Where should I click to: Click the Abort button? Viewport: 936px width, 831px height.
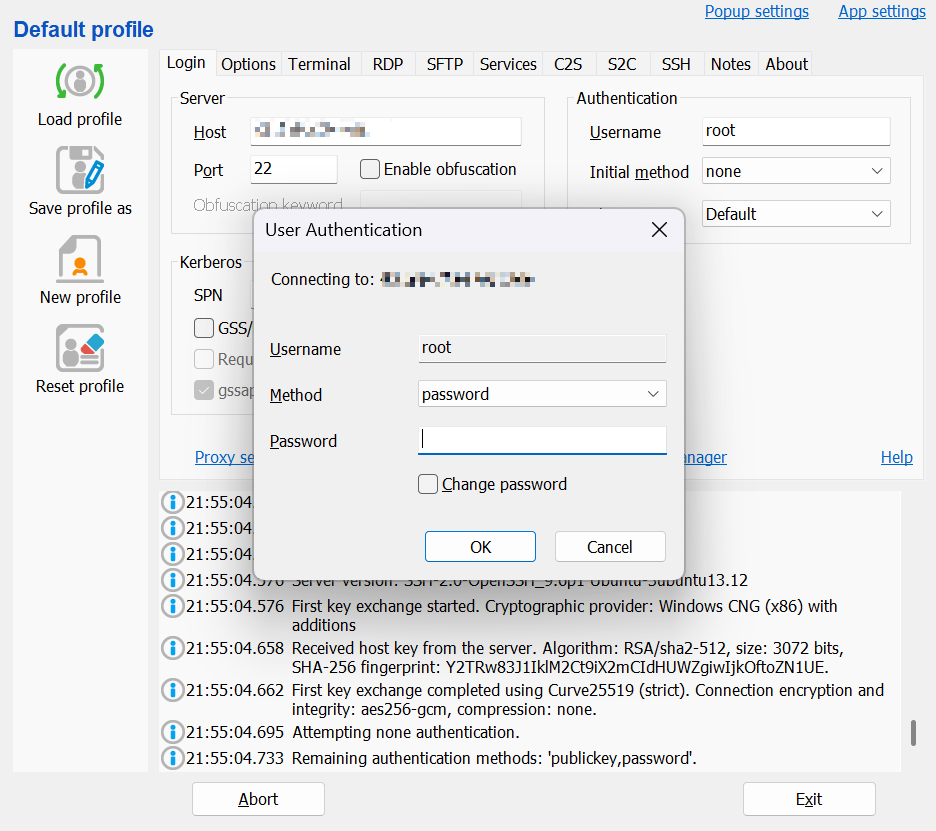coord(258,799)
